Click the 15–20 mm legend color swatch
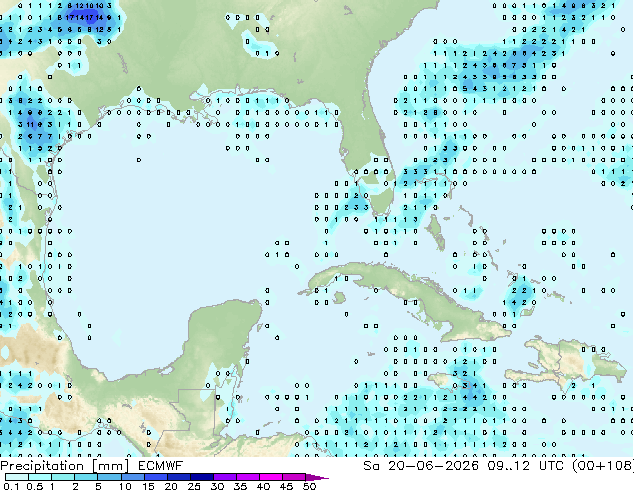This screenshot has width=634, height=490. pyautogui.click(x=155, y=477)
